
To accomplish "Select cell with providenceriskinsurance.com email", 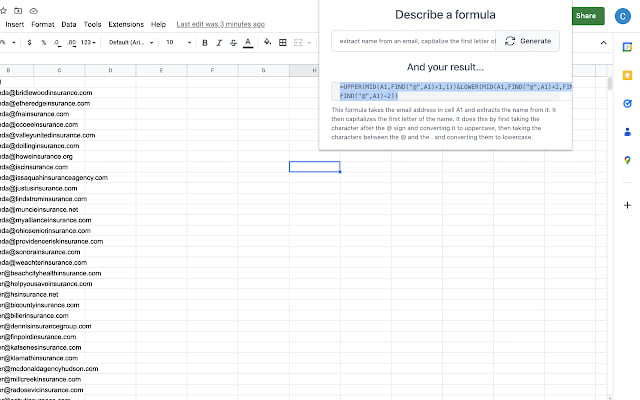I will click(x=51, y=241).
